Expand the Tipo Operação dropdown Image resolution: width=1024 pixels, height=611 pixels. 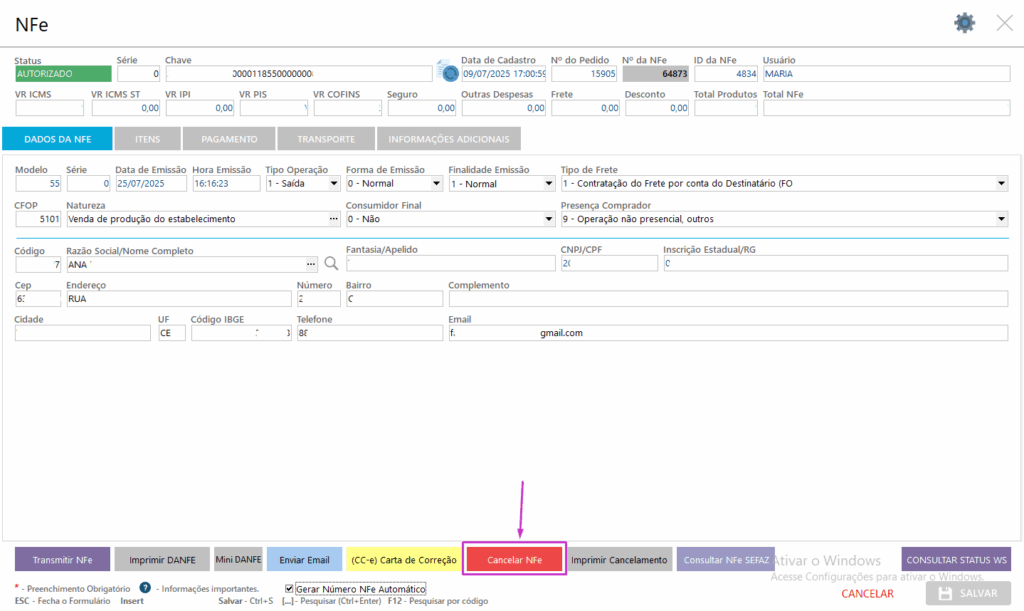[334, 184]
